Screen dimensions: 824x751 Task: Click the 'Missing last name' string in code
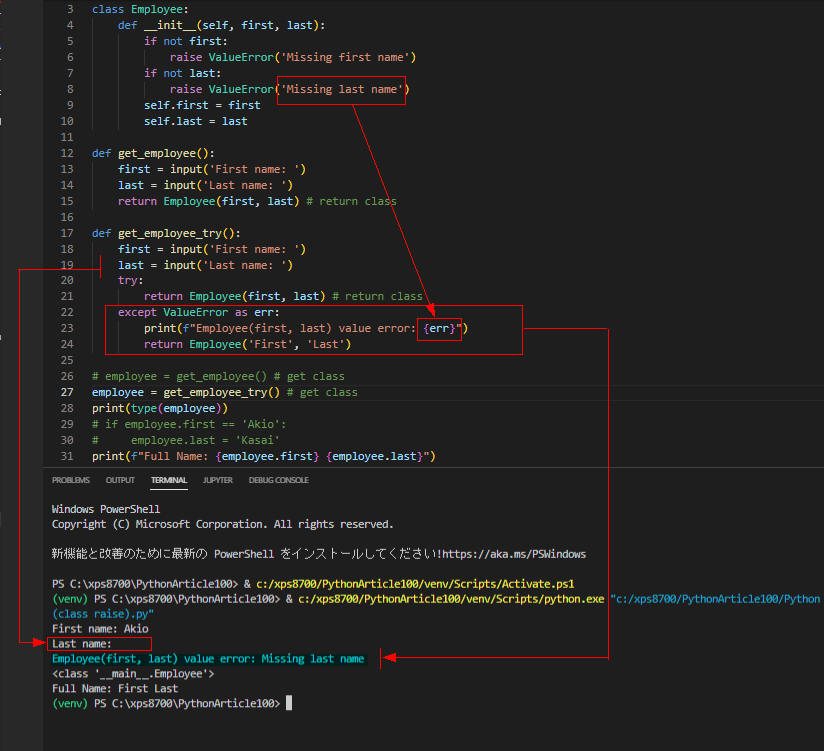(x=342, y=89)
